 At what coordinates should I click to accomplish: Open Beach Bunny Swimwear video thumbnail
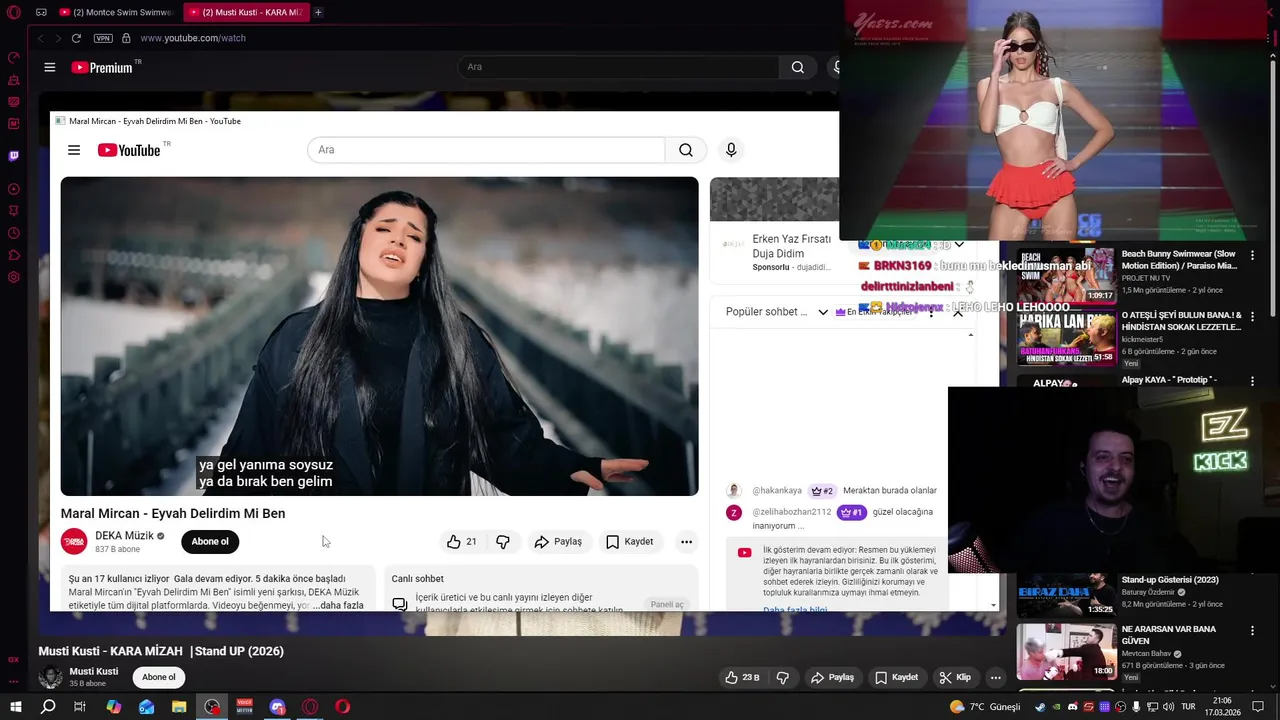pyautogui.click(x=1066, y=276)
